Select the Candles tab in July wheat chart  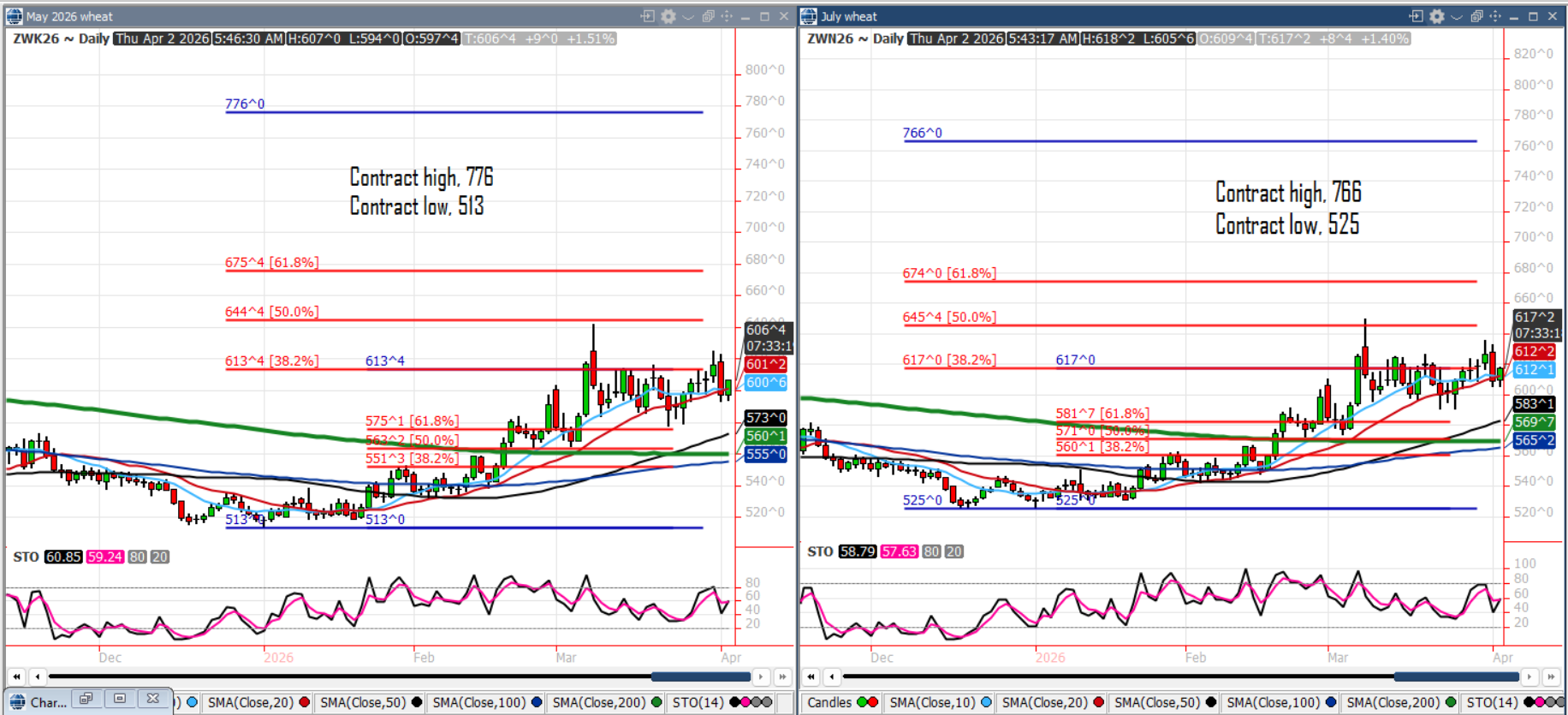coord(829,702)
